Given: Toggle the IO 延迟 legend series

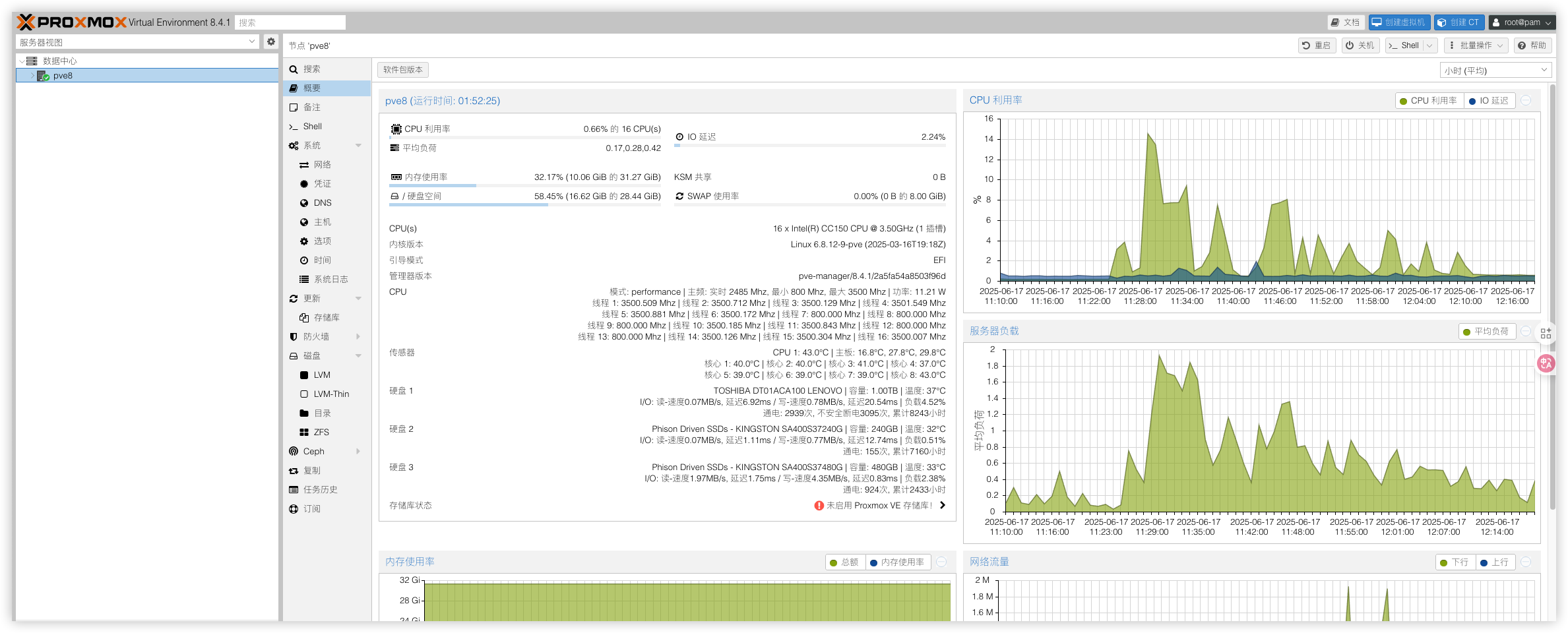Looking at the screenshot, I should [x=1490, y=101].
